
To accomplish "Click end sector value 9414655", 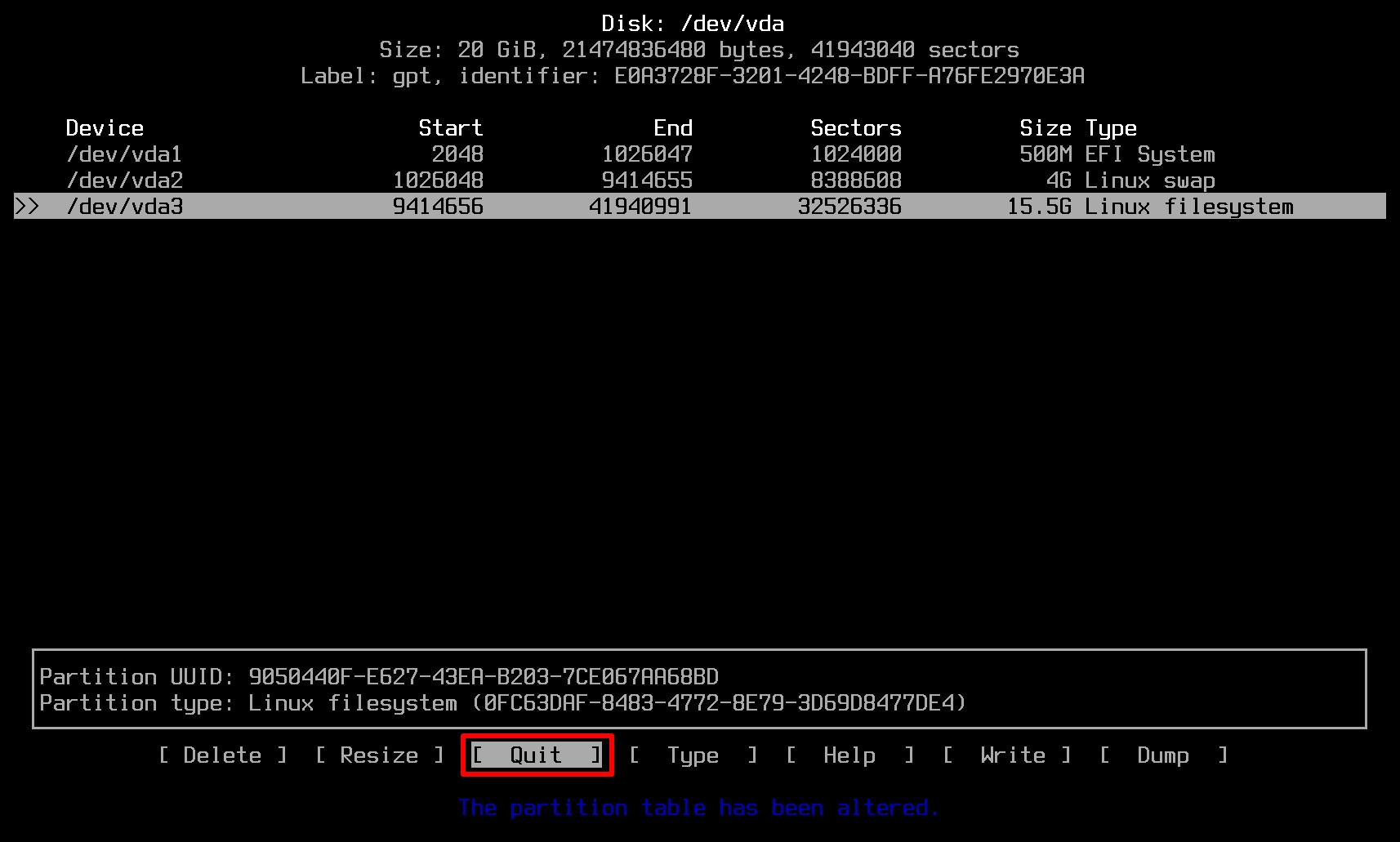I will point(647,180).
